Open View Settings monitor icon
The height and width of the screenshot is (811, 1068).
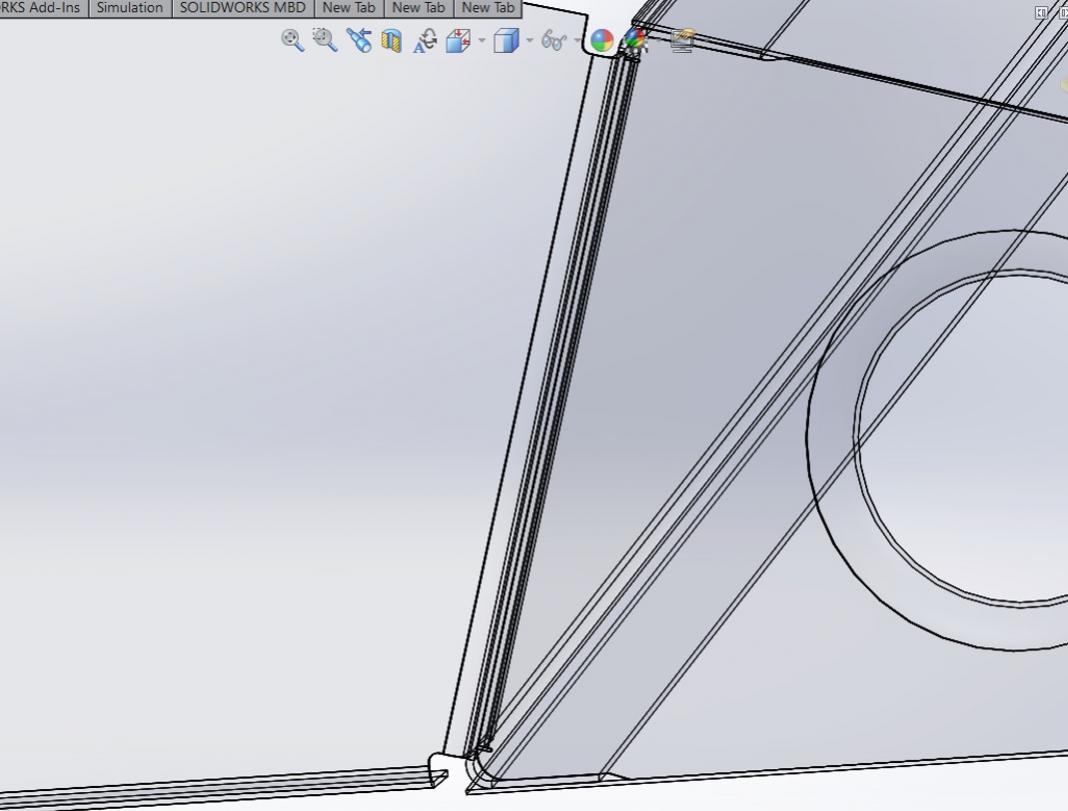pos(682,40)
